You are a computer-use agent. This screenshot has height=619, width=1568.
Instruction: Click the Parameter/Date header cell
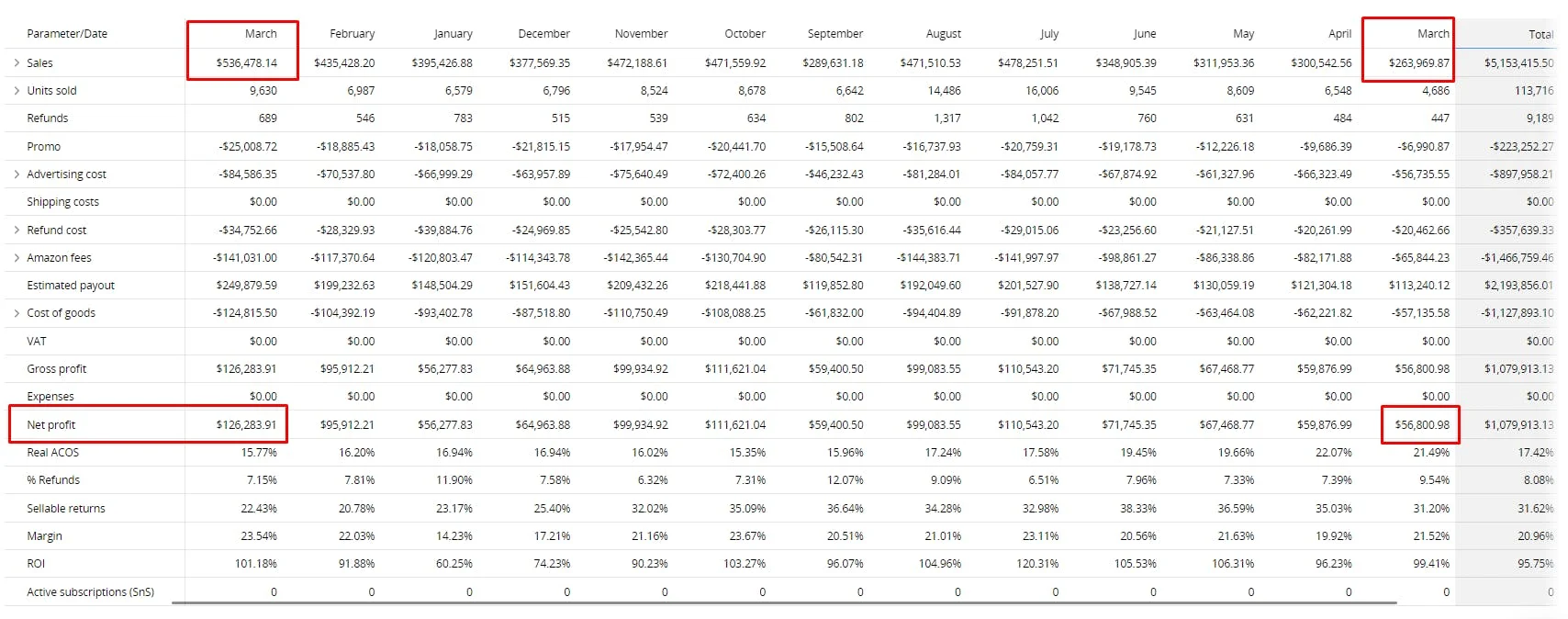point(67,34)
